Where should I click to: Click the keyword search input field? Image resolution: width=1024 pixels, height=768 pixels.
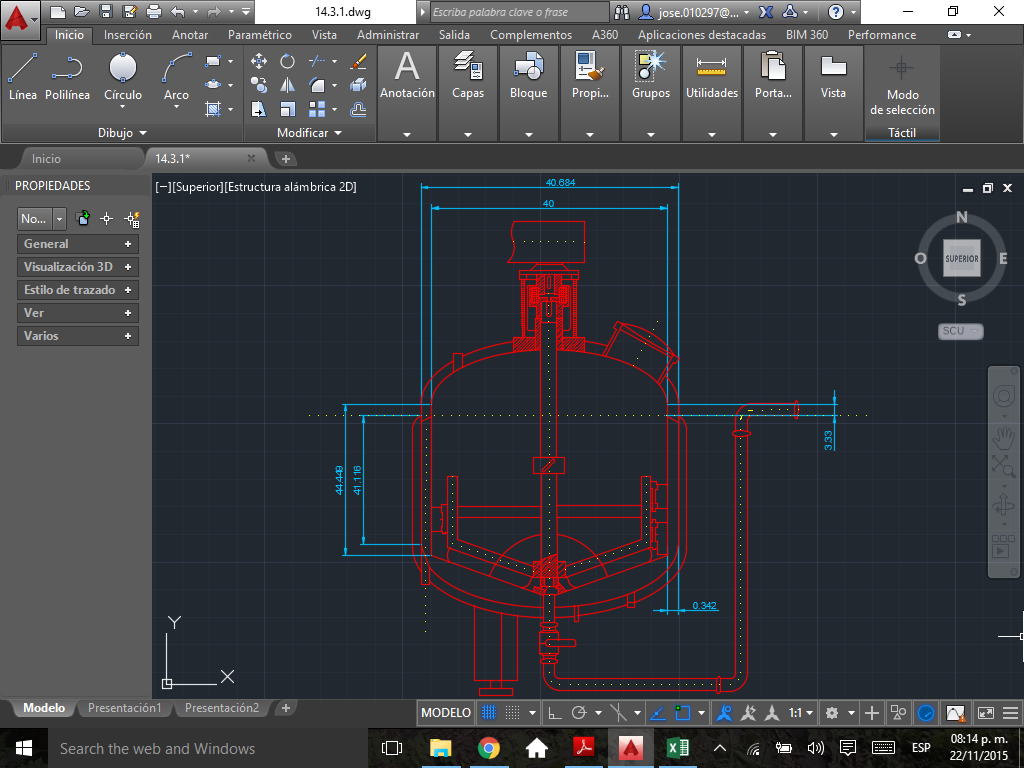tap(519, 12)
